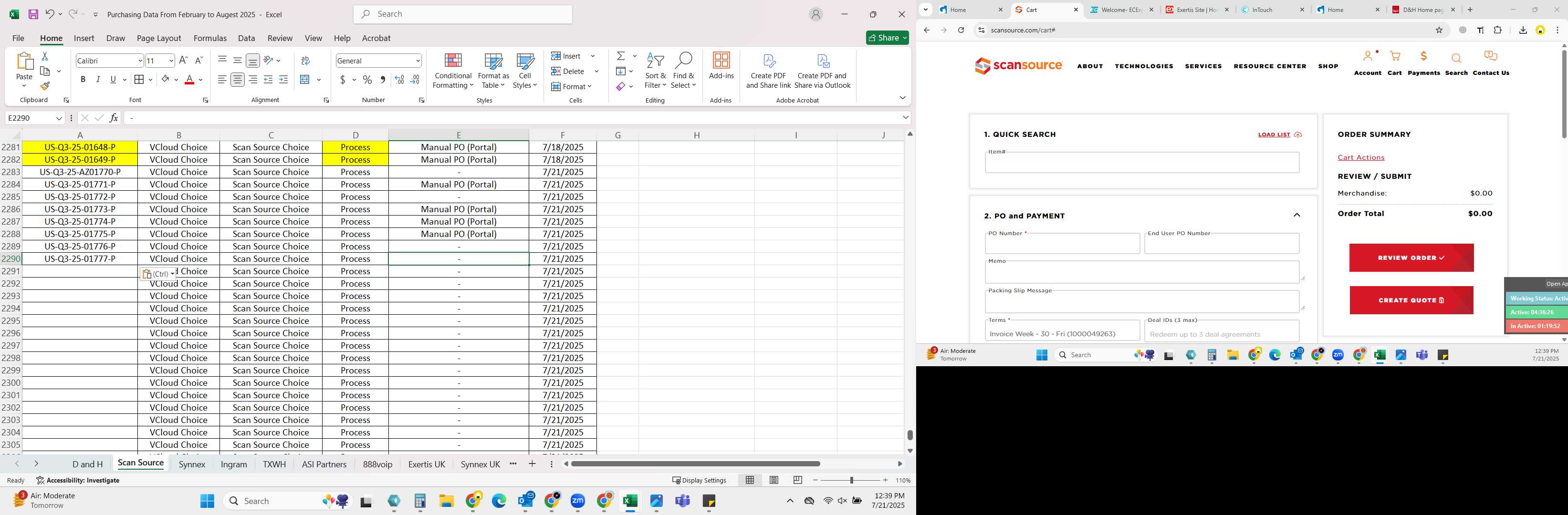Image resolution: width=1568 pixels, height=515 pixels.
Task: Switch to the Synnex sheet tab
Action: pos(192,464)
